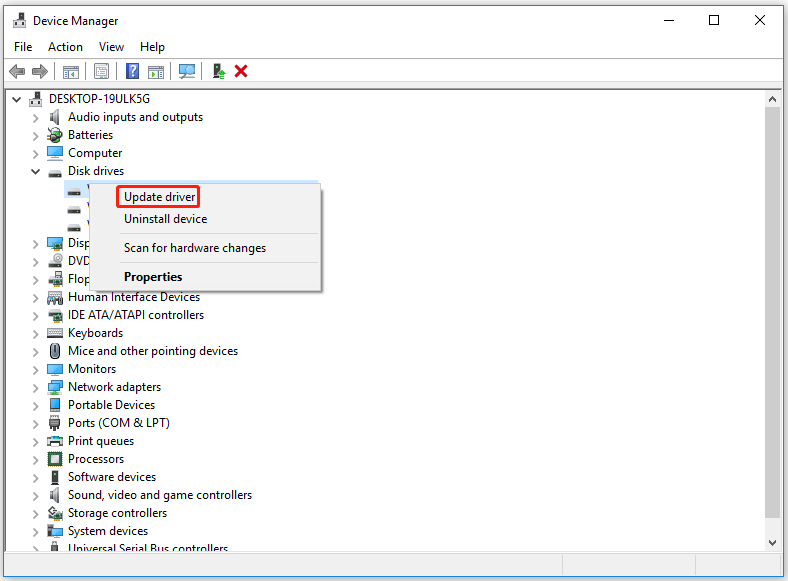
Task: Expand the Computer category
Action: 35,154
